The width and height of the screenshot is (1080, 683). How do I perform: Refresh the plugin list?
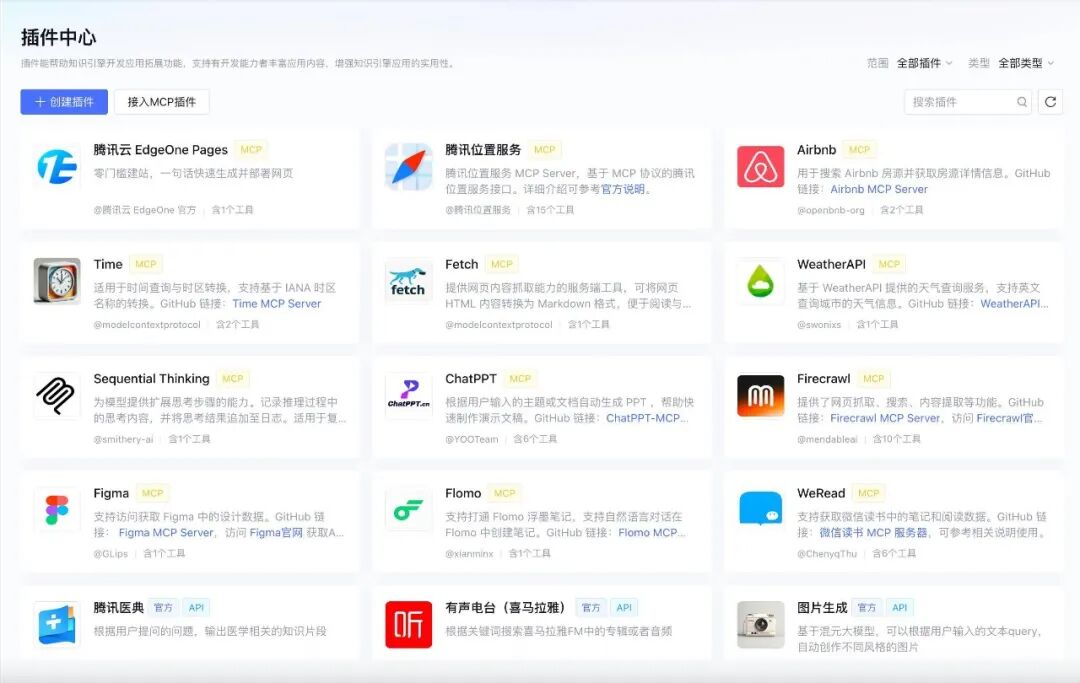[x=1050, y=102]
